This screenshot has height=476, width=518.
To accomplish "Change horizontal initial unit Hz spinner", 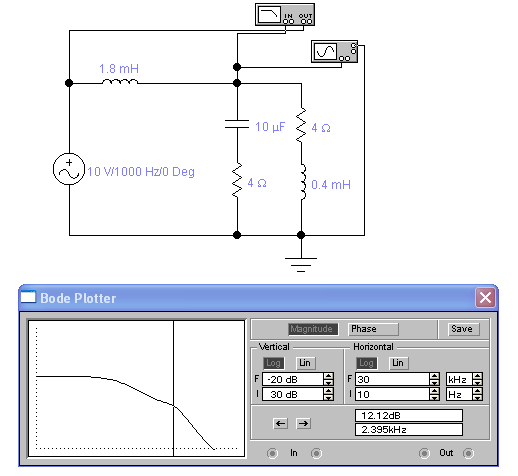I will point(477,395).
